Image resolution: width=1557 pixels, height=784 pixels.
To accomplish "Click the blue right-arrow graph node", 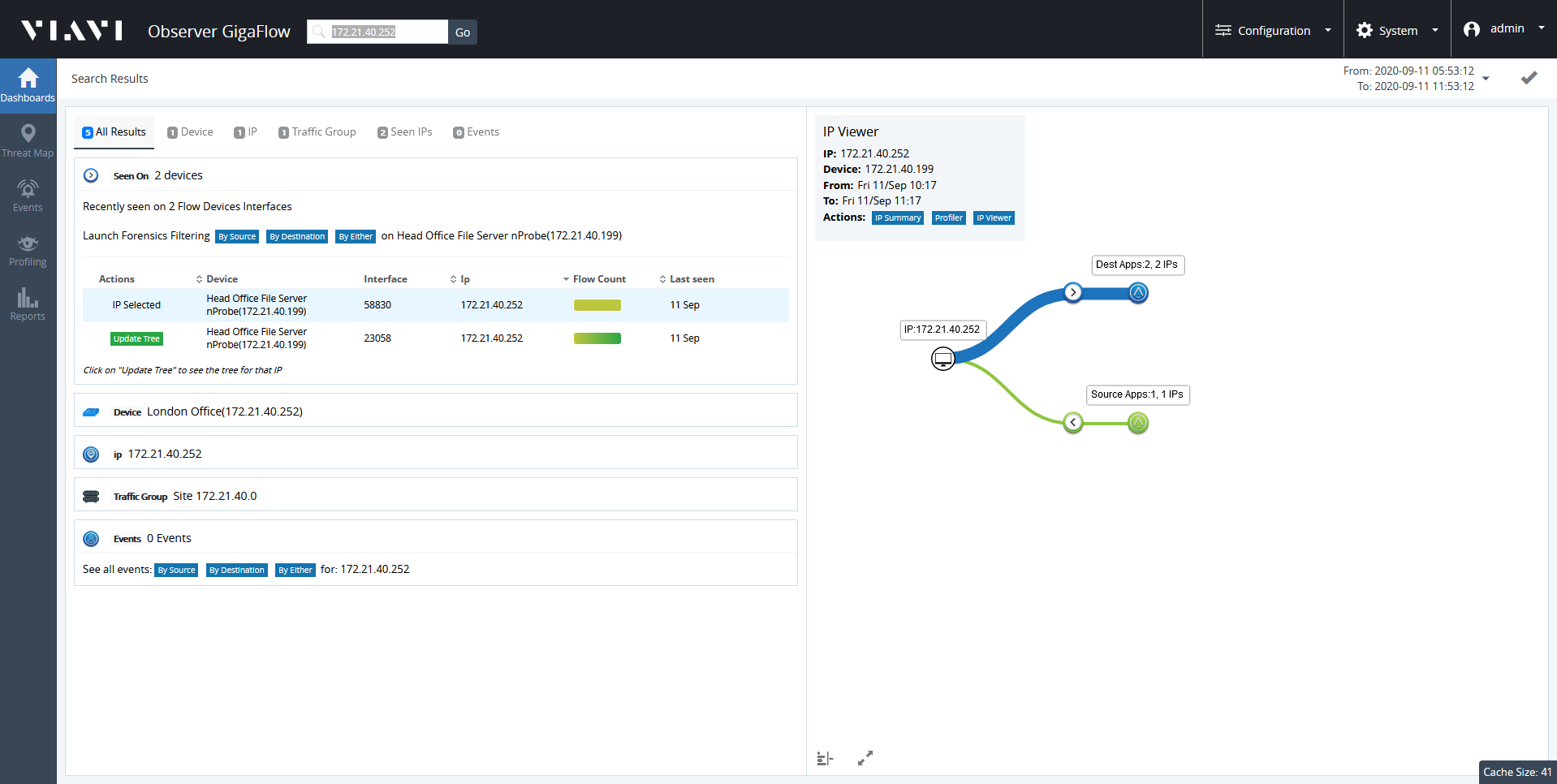I will click(x=1073, y=292).
